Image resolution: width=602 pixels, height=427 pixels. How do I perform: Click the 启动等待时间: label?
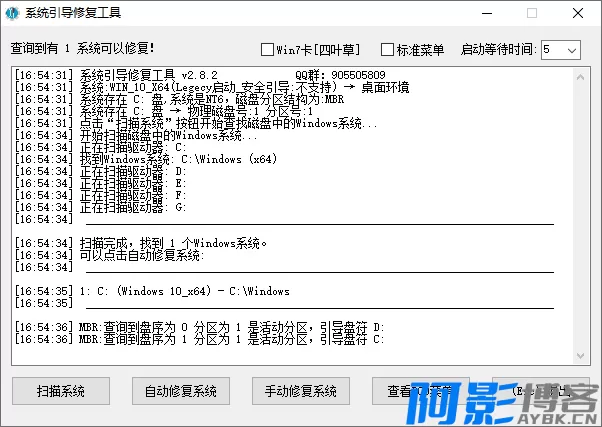498,50
